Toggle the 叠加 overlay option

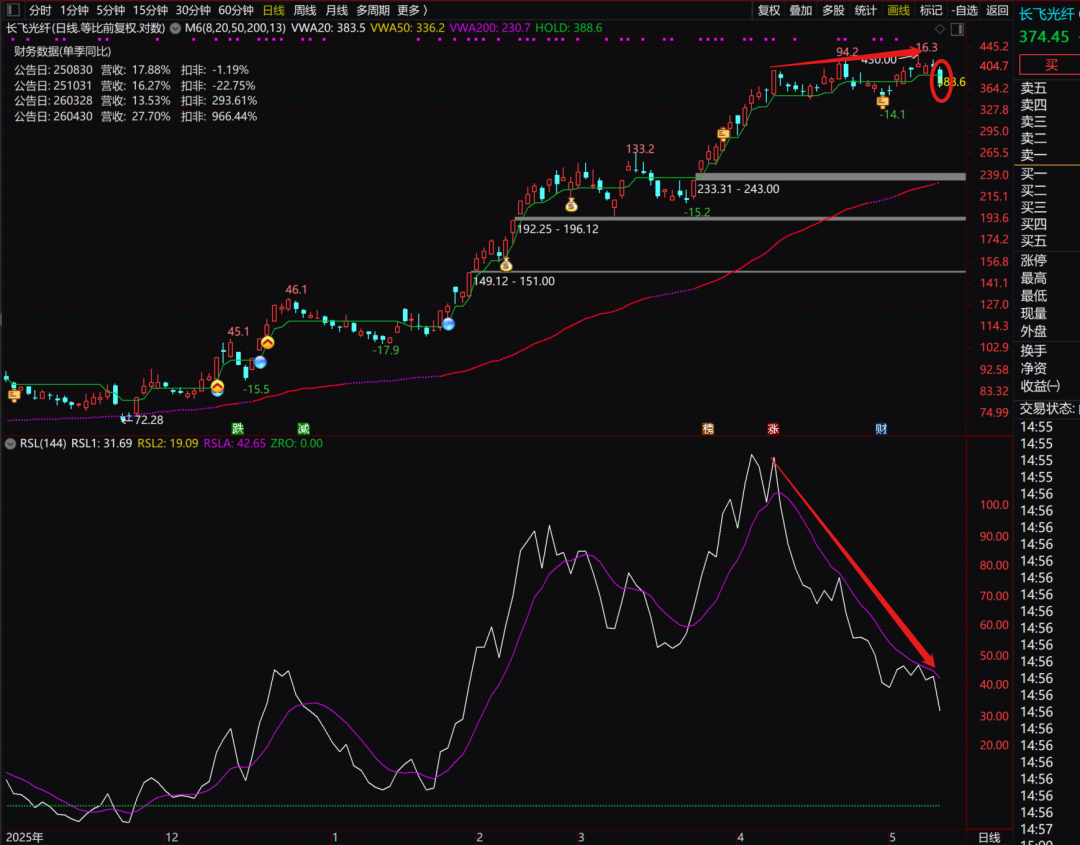800,10
